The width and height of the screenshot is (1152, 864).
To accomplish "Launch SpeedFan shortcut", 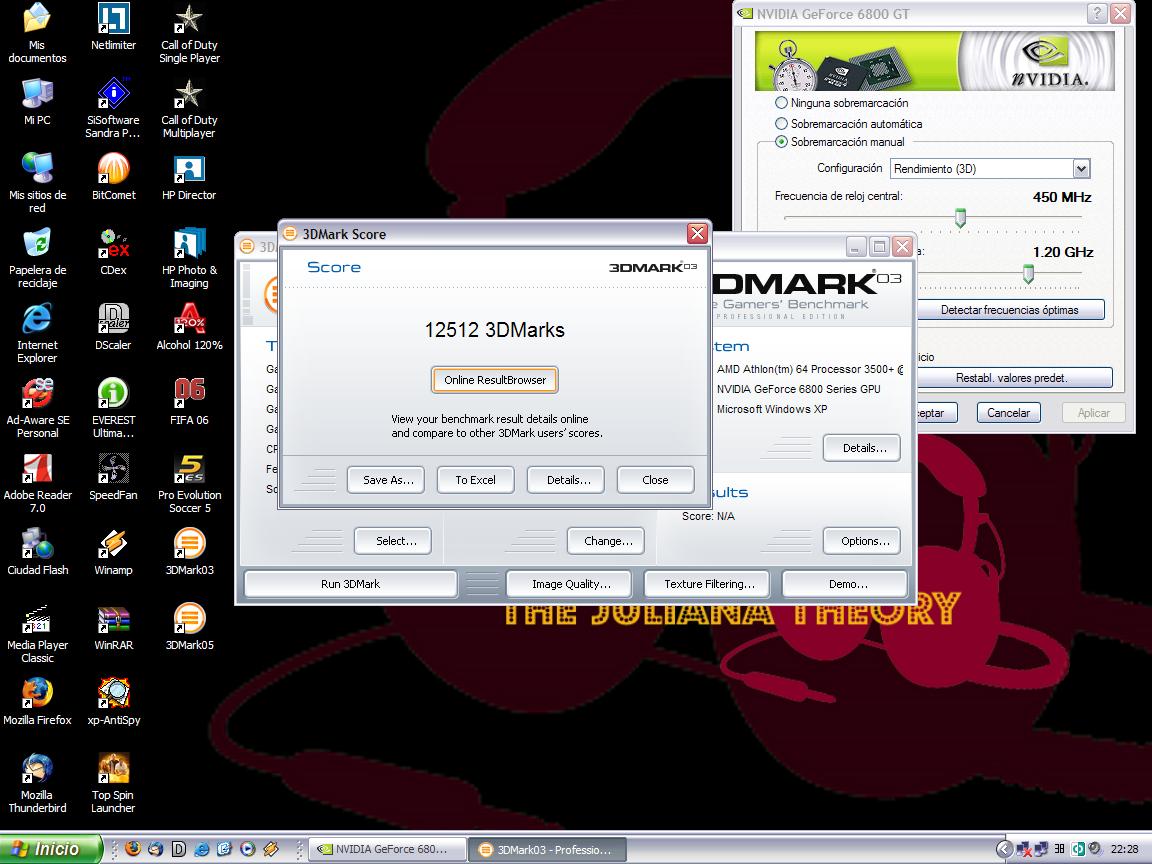I will point(113,477).
